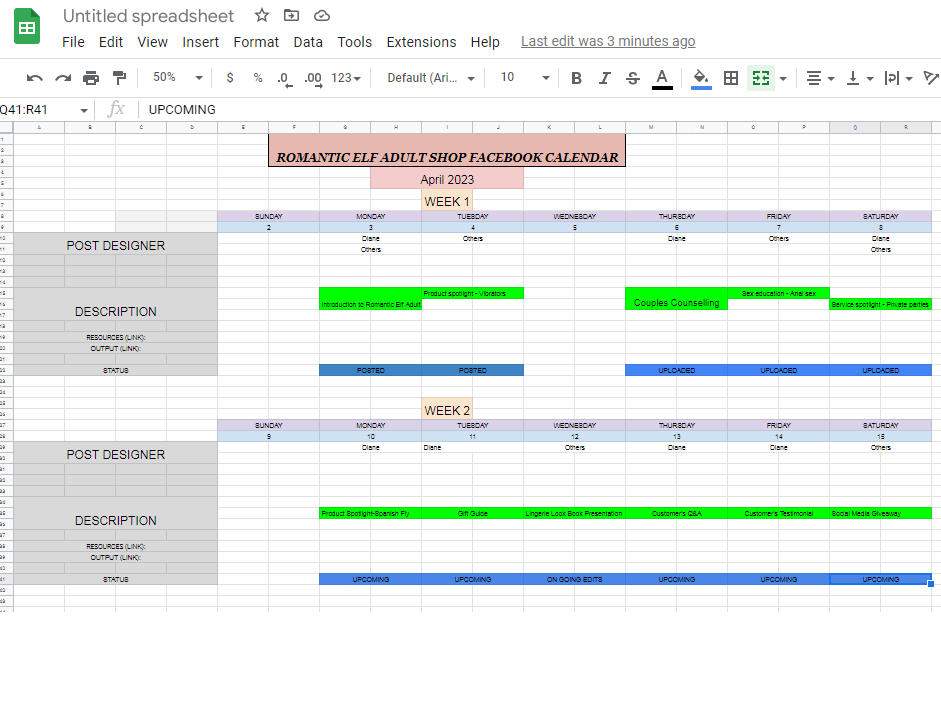Open the Data menu

pos(308,42)
